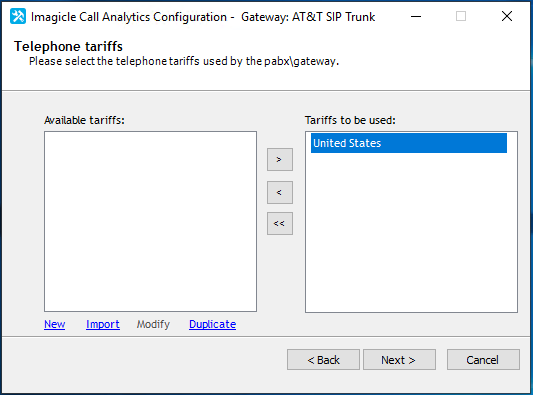Proceed with the Next button
Viewport: 533px width, 395px height.
tap(399, 360)
